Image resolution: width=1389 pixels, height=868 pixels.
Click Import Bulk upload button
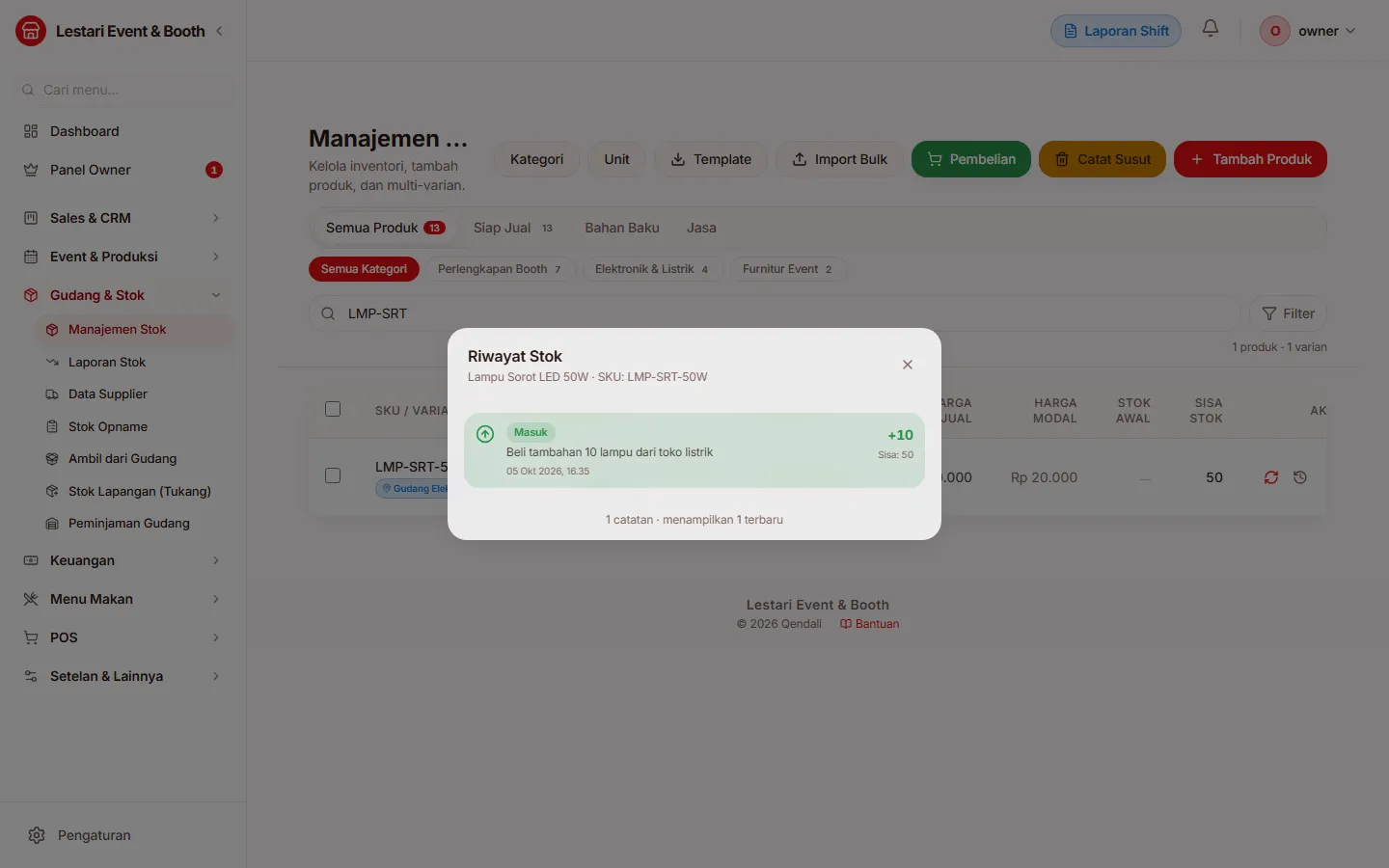coord(839,159)
